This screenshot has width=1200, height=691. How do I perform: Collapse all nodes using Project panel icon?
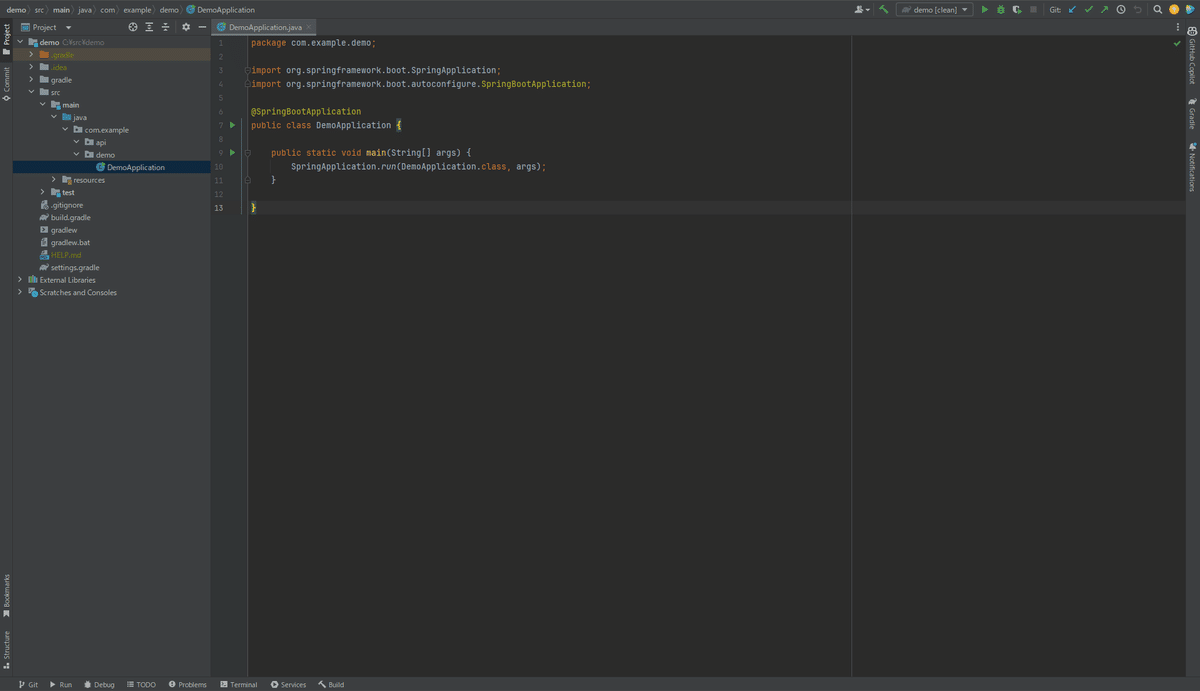tap(165, 27)
